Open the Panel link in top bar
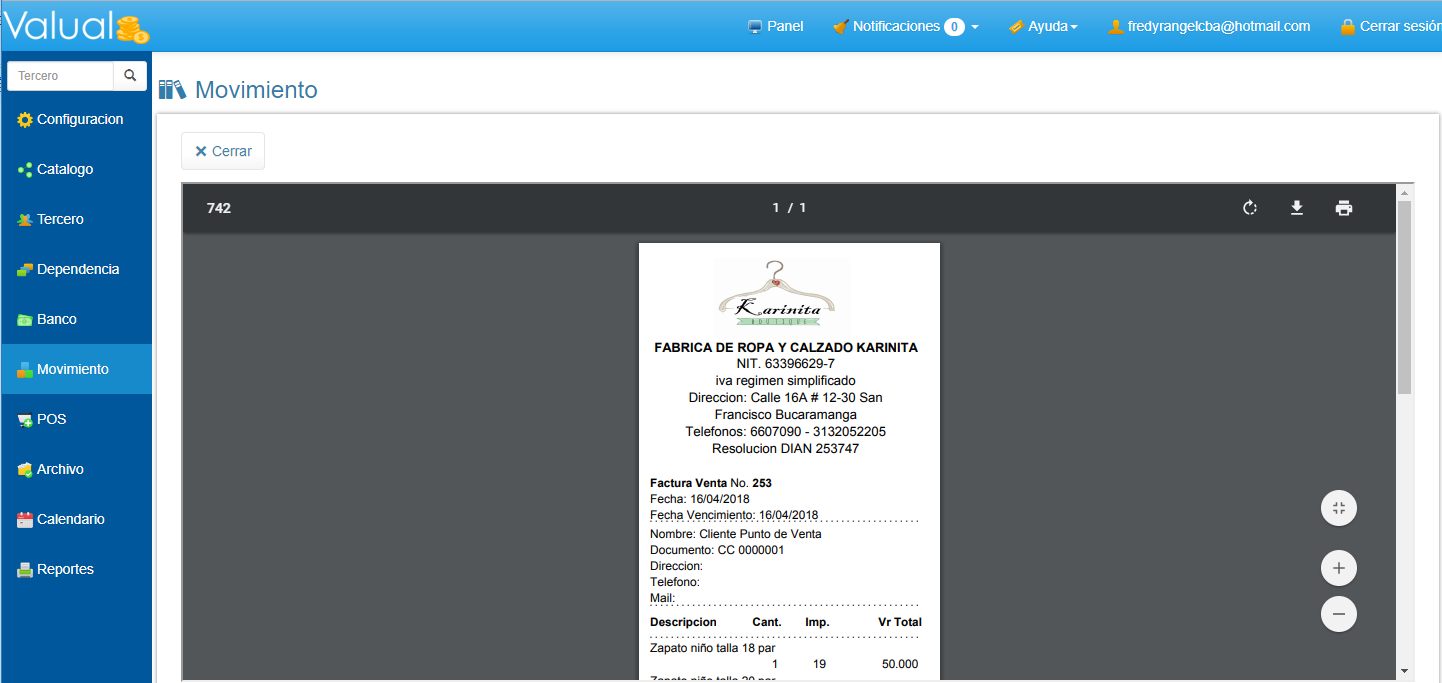 tap(776, 27)
